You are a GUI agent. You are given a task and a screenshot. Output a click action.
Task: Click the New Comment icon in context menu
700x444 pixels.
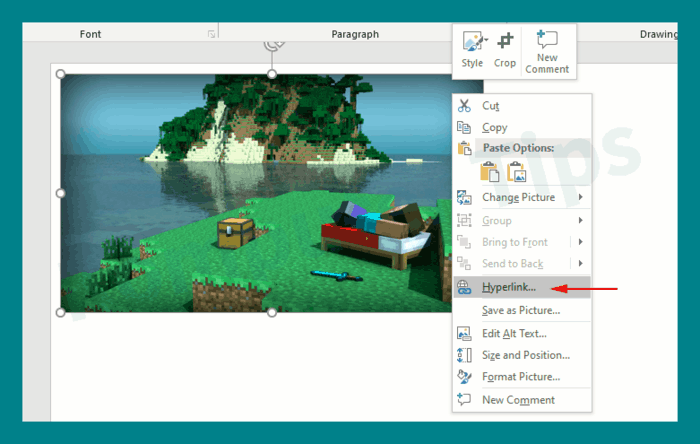click(464, 399)
